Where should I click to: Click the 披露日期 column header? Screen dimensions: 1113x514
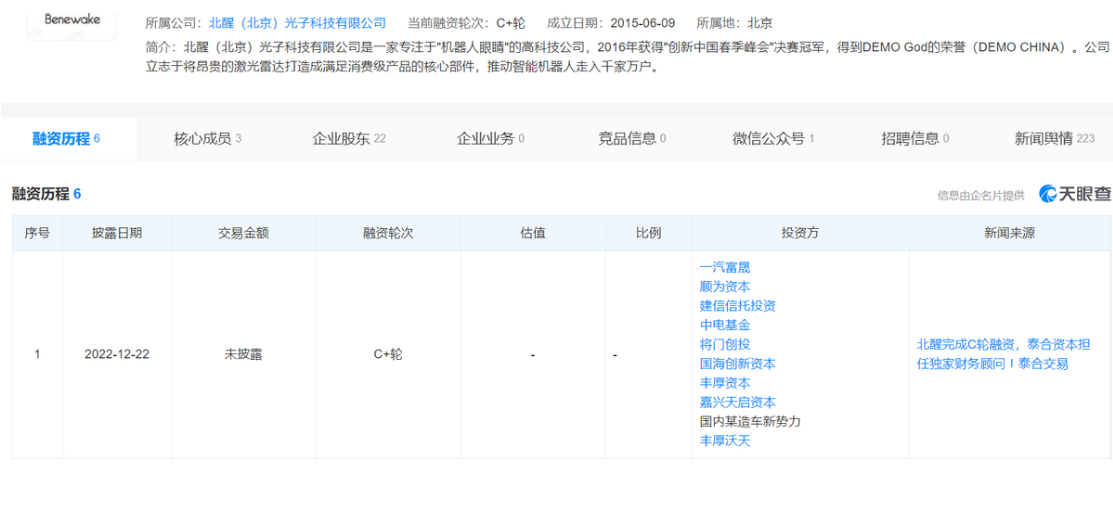pos(116,233)
